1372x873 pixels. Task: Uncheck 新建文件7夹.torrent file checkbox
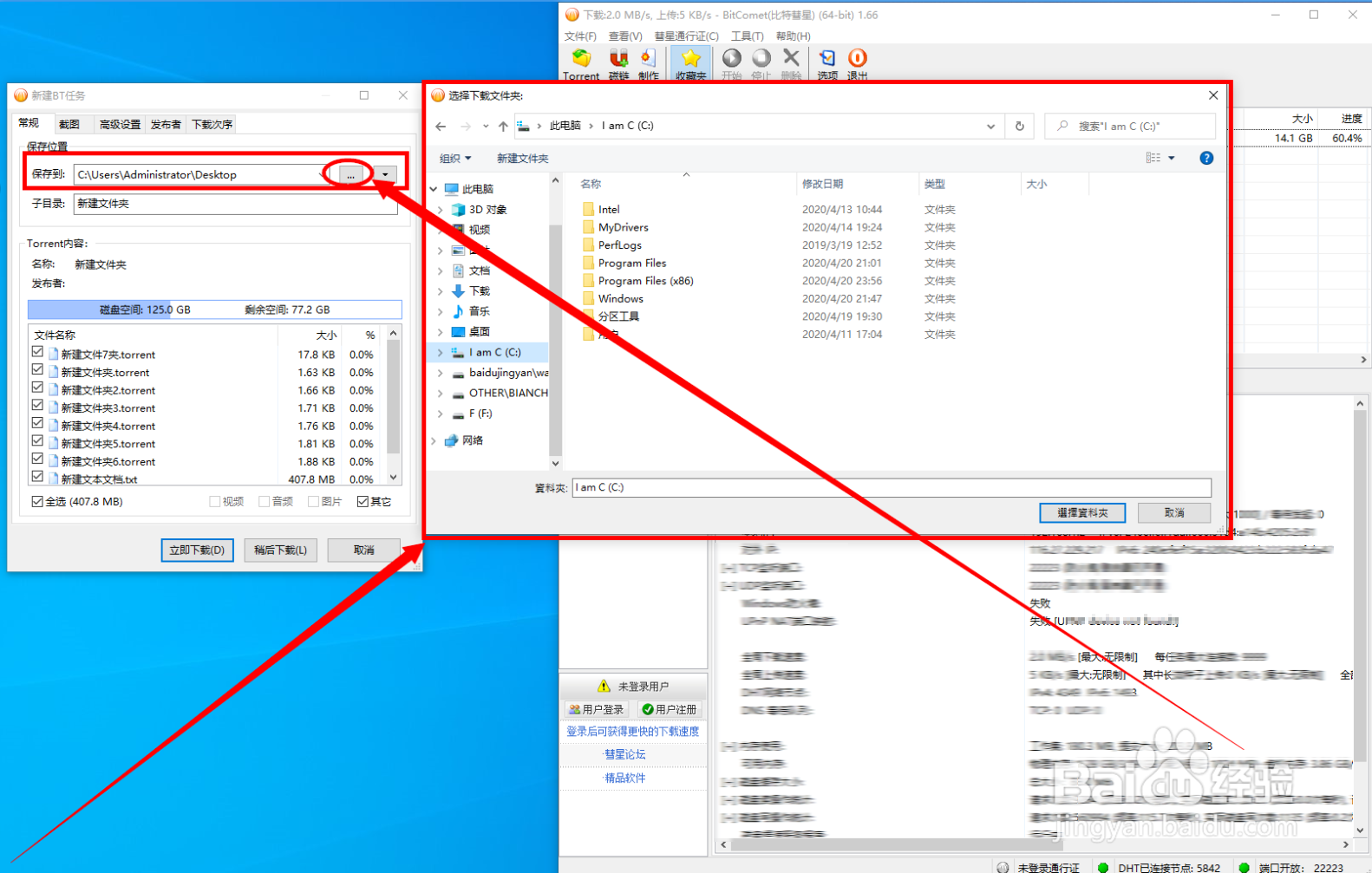(37, 352)
